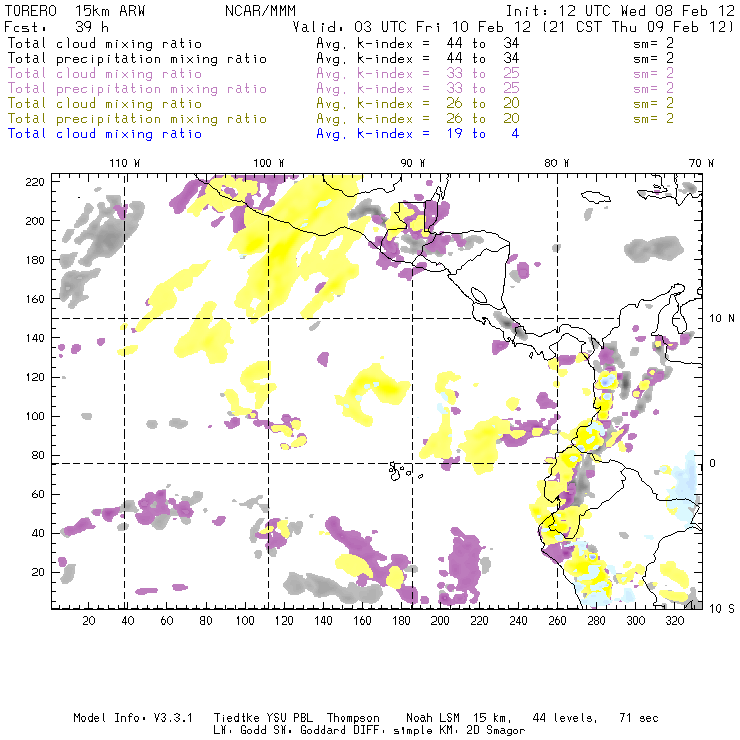
Task: Click the '260' tick label on the horizontal axis
Action: [557, 621]
